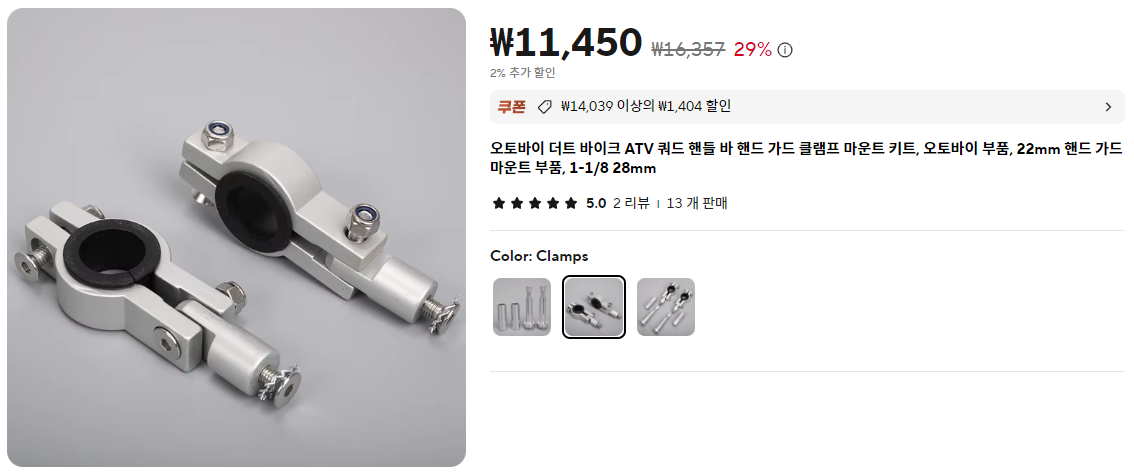Click the crossed-out ₩16,357 original price
1134x475 pixels.
688,49
